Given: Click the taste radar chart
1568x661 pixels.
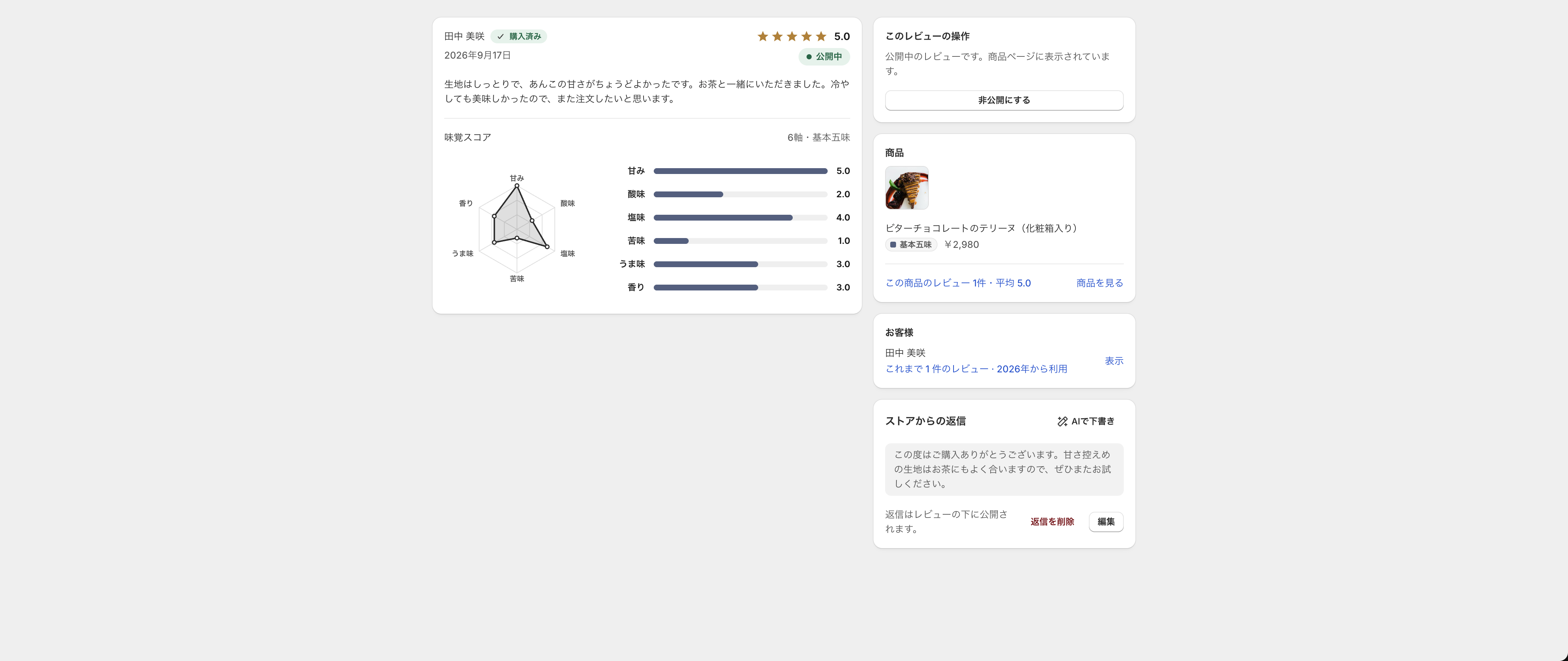Looking at the screenshot, I should point(516,229).
